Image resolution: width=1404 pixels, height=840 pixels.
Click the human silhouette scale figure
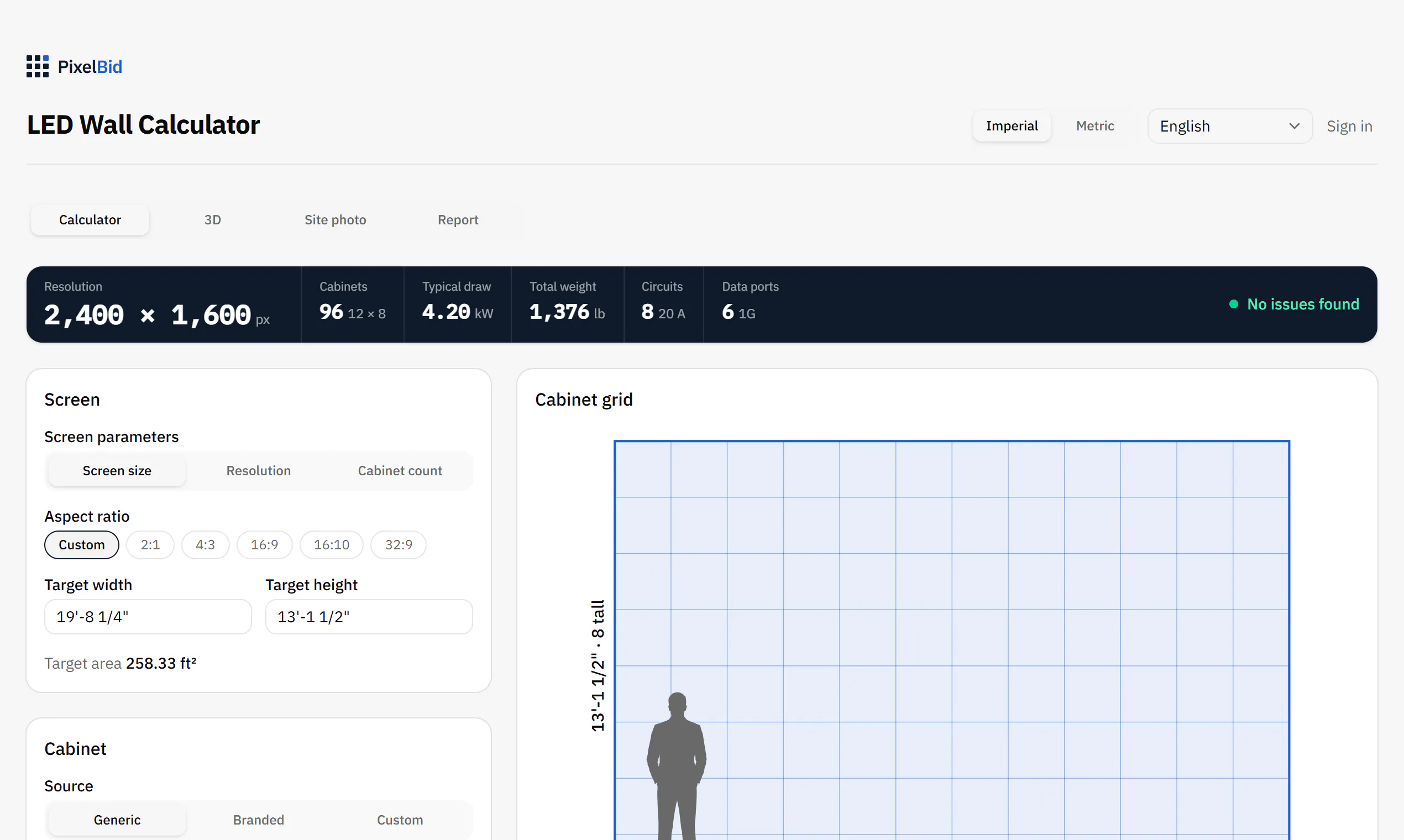pyautogui.click(x=677, y=765)
